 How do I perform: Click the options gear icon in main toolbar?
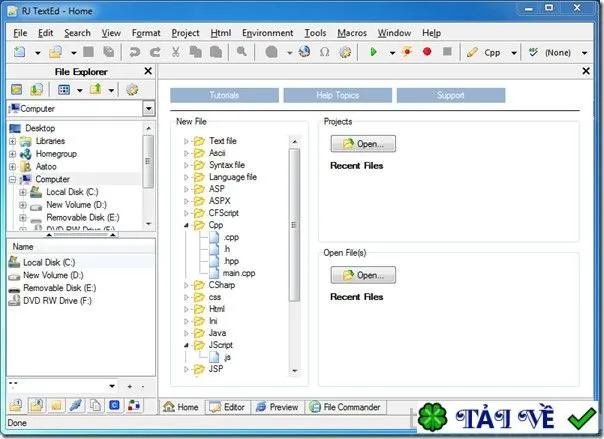coord(345,52)
